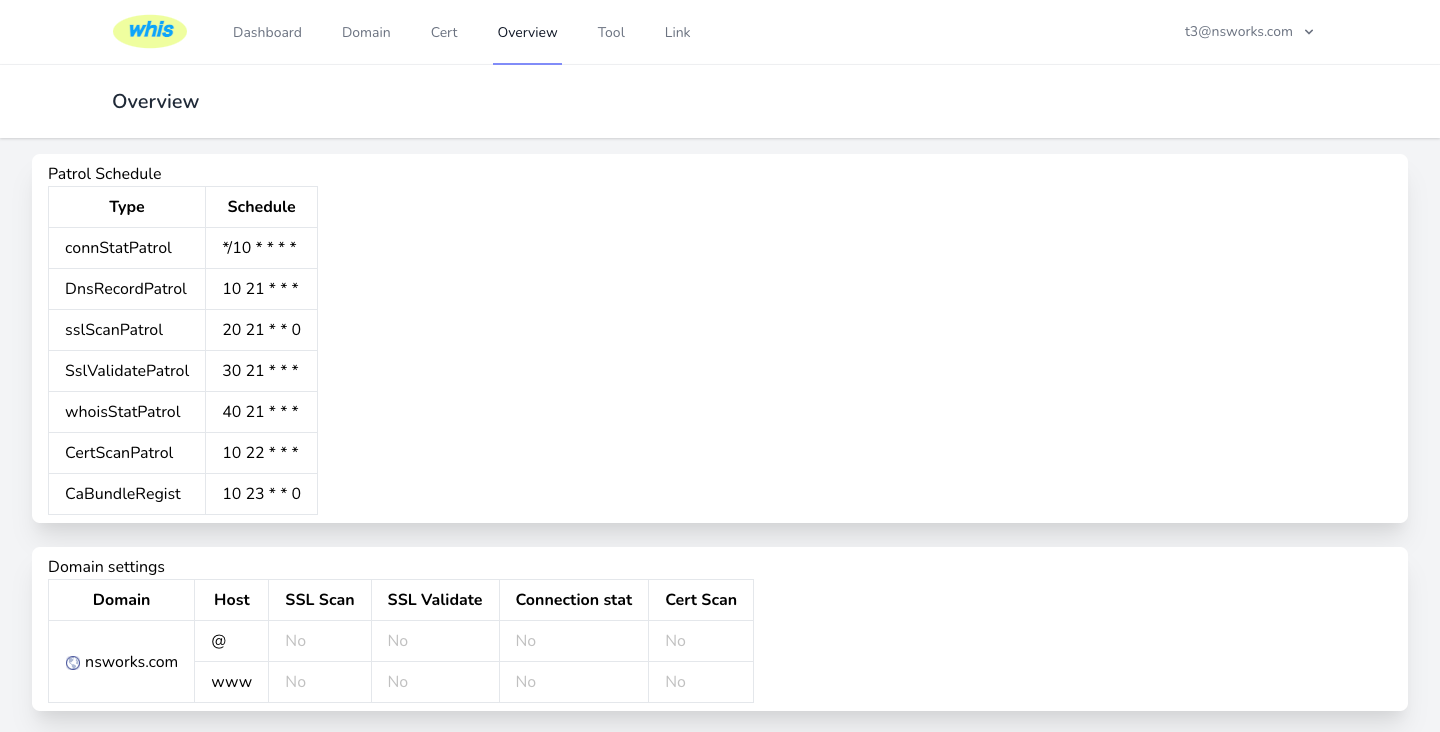Click the whis logo
1440x732 pixels.
[x=150, y=31]
